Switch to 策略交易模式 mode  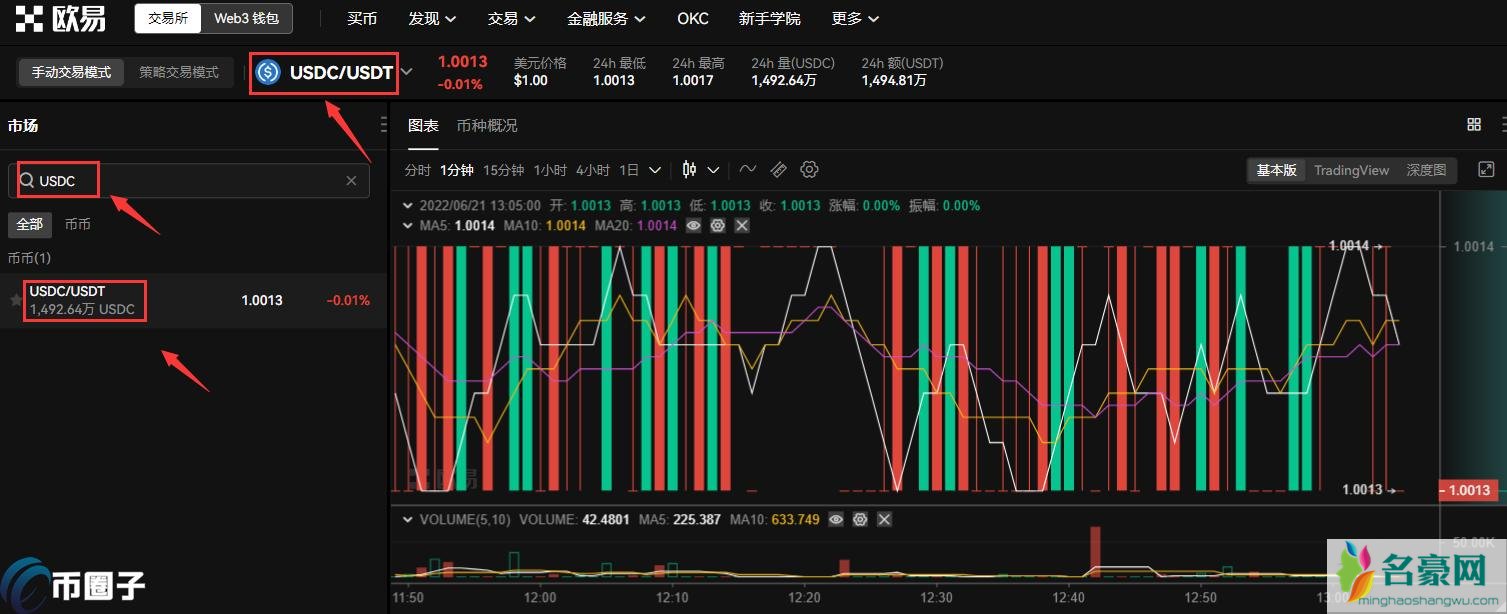[179, 72]
